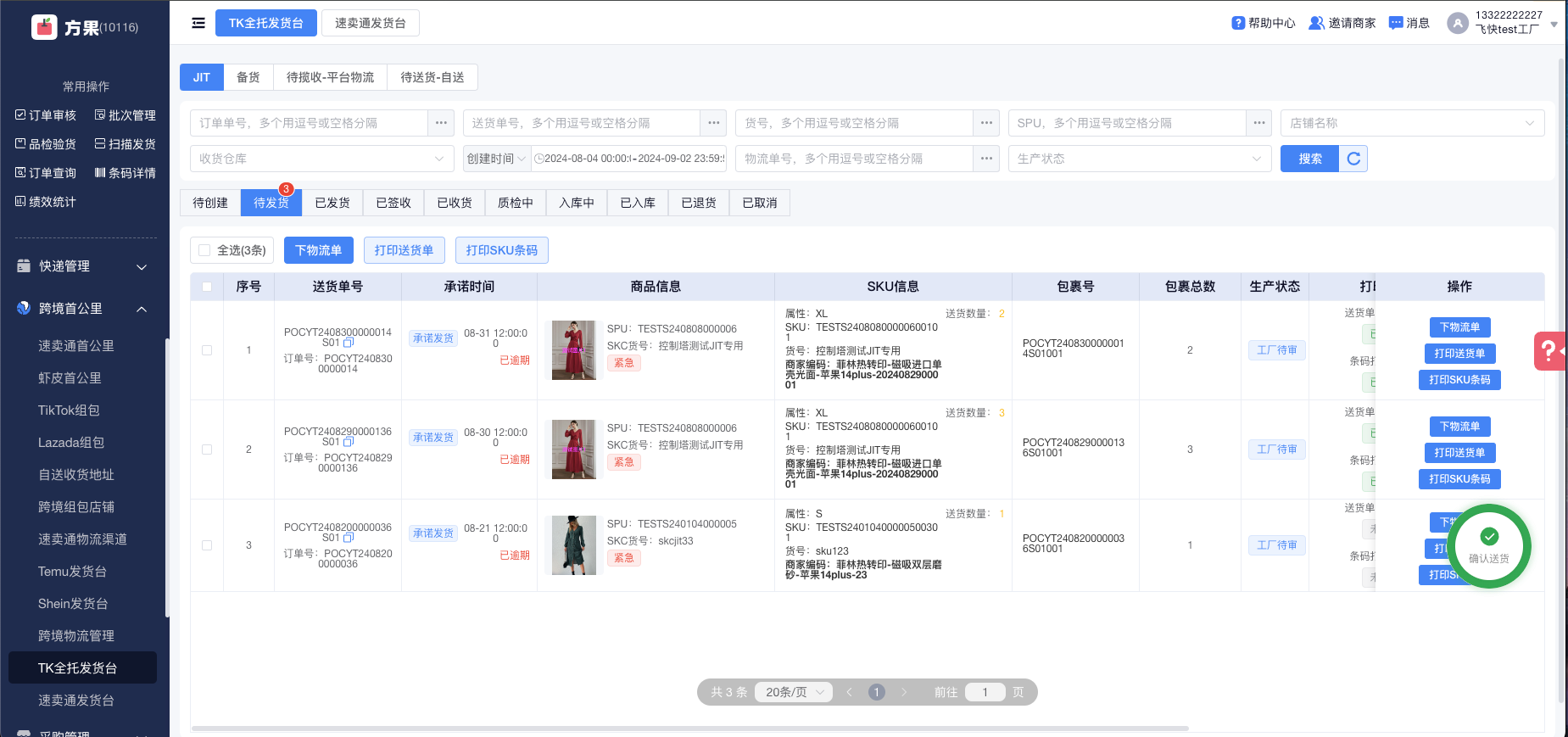Viewport: 1568px width, 737px height.
Task: Click the first product dress thumbnail
Action: pyautogui.click(x=574, y=350)
